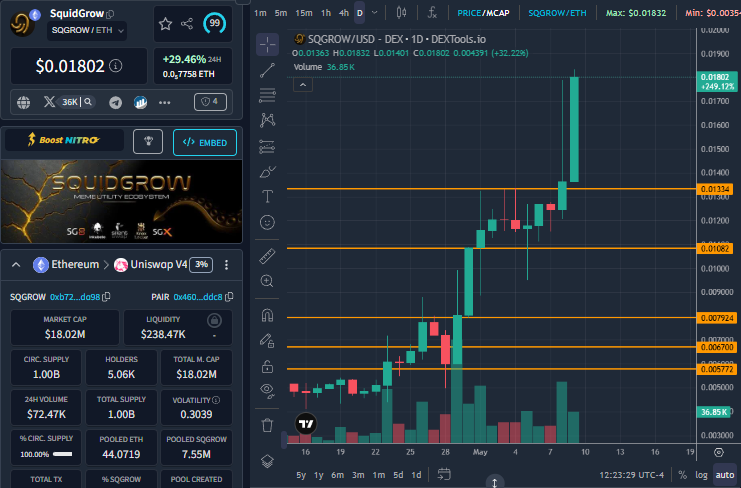Click the EMBED button

click(205, 142)
